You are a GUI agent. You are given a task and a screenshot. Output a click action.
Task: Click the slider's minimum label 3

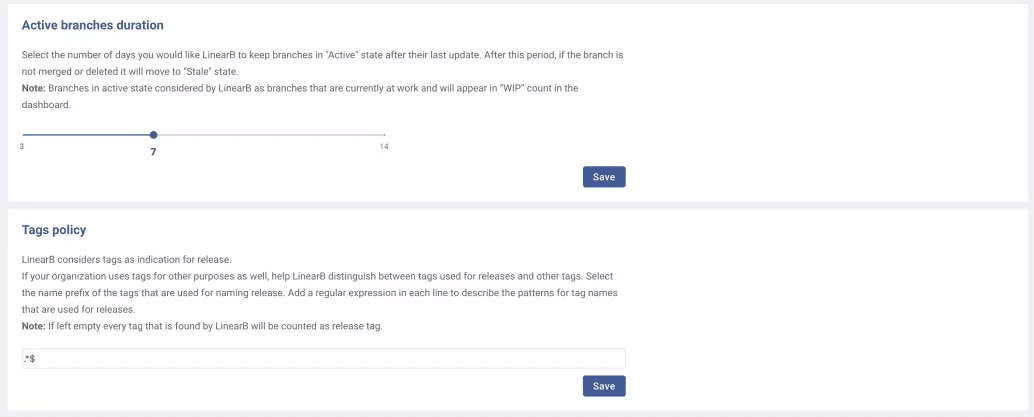(22, 147)
